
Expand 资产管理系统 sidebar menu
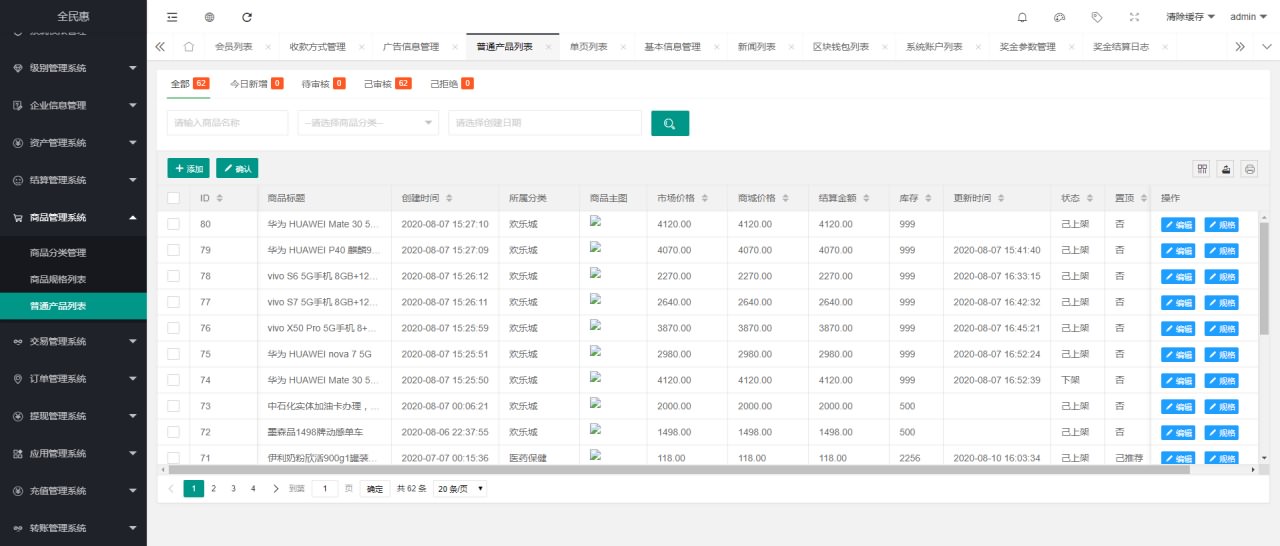73,143
